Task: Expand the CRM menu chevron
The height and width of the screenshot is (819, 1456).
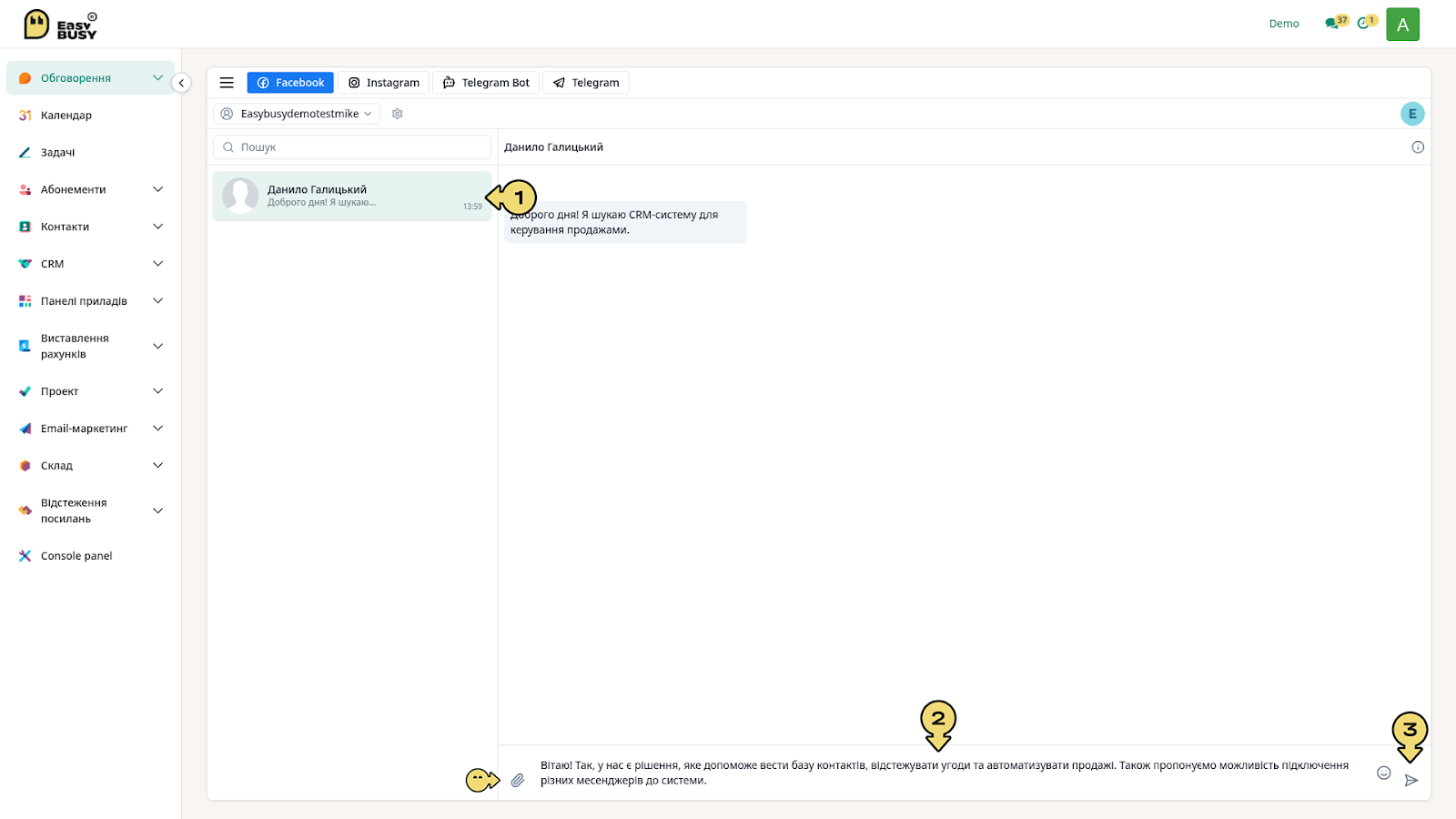Action: tap(157, 264)
